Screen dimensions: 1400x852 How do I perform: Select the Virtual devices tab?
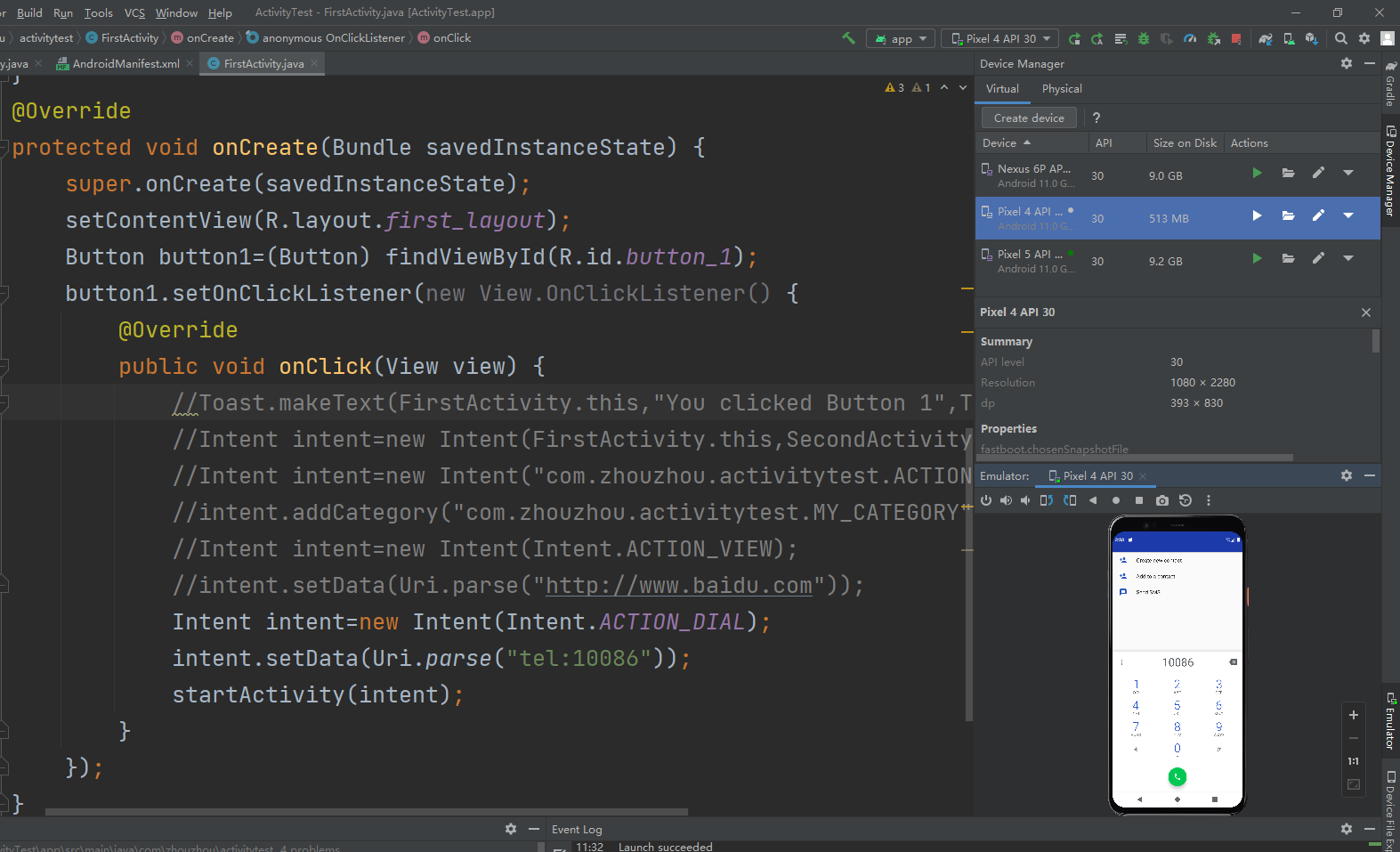tap(1002, 89)
